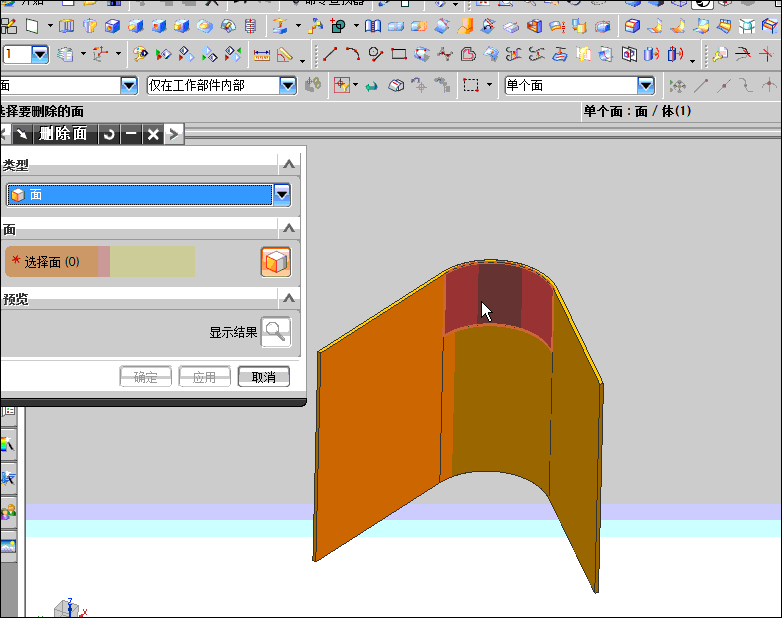Open the landscape image resource bar tab
This screenshot has width=782, height=618.
(x=8, y=546)
